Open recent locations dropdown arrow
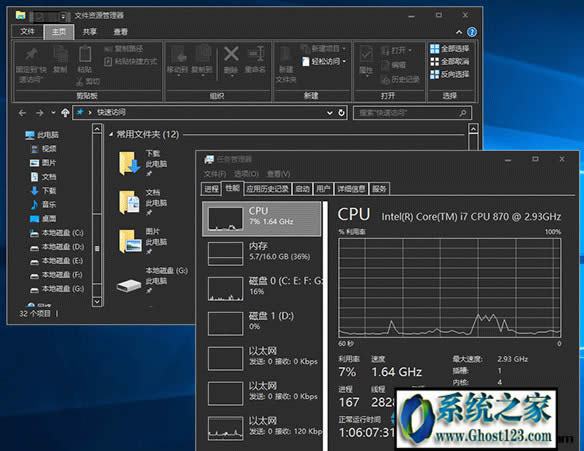 (x=53, y=112)
